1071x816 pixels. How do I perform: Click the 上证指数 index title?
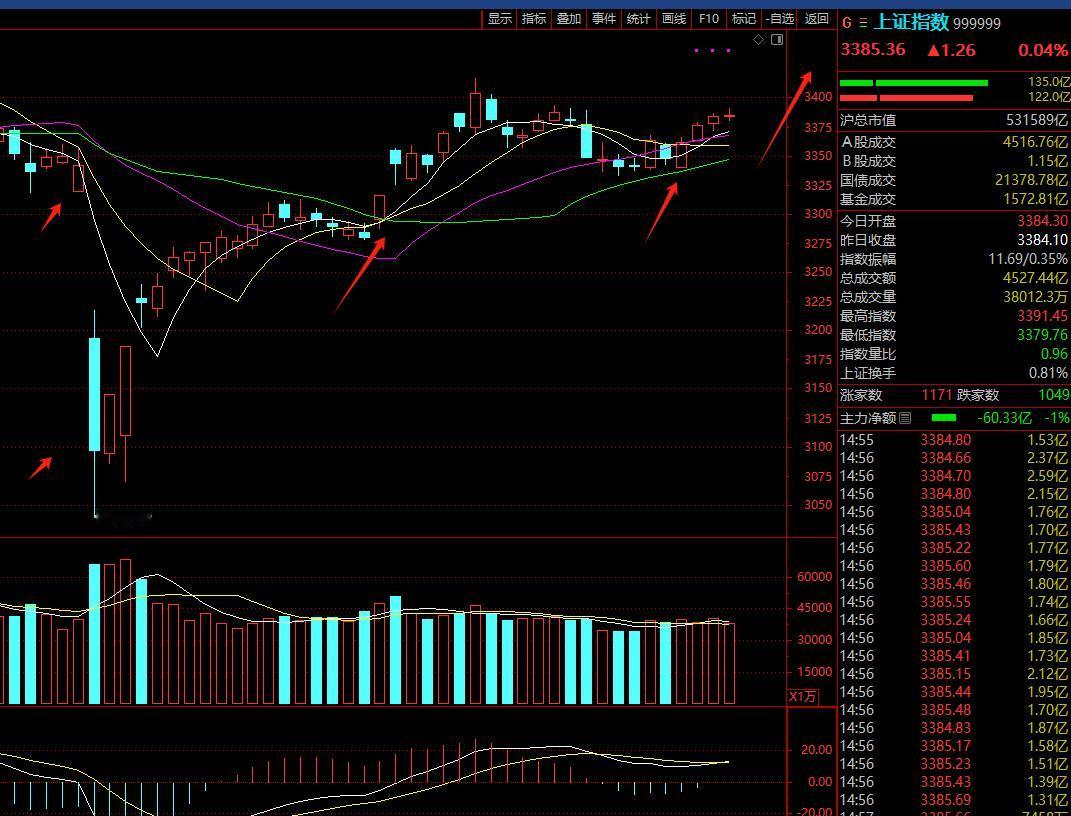click(x=911, y=23)
